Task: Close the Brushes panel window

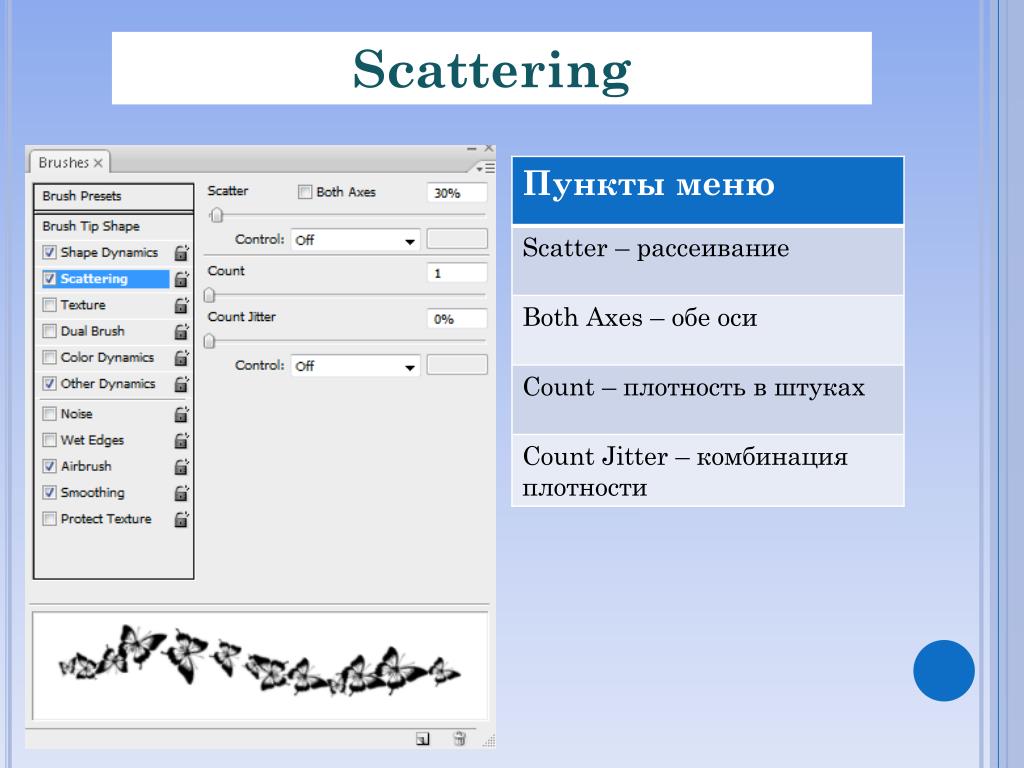Action: [x=488, y=148]
